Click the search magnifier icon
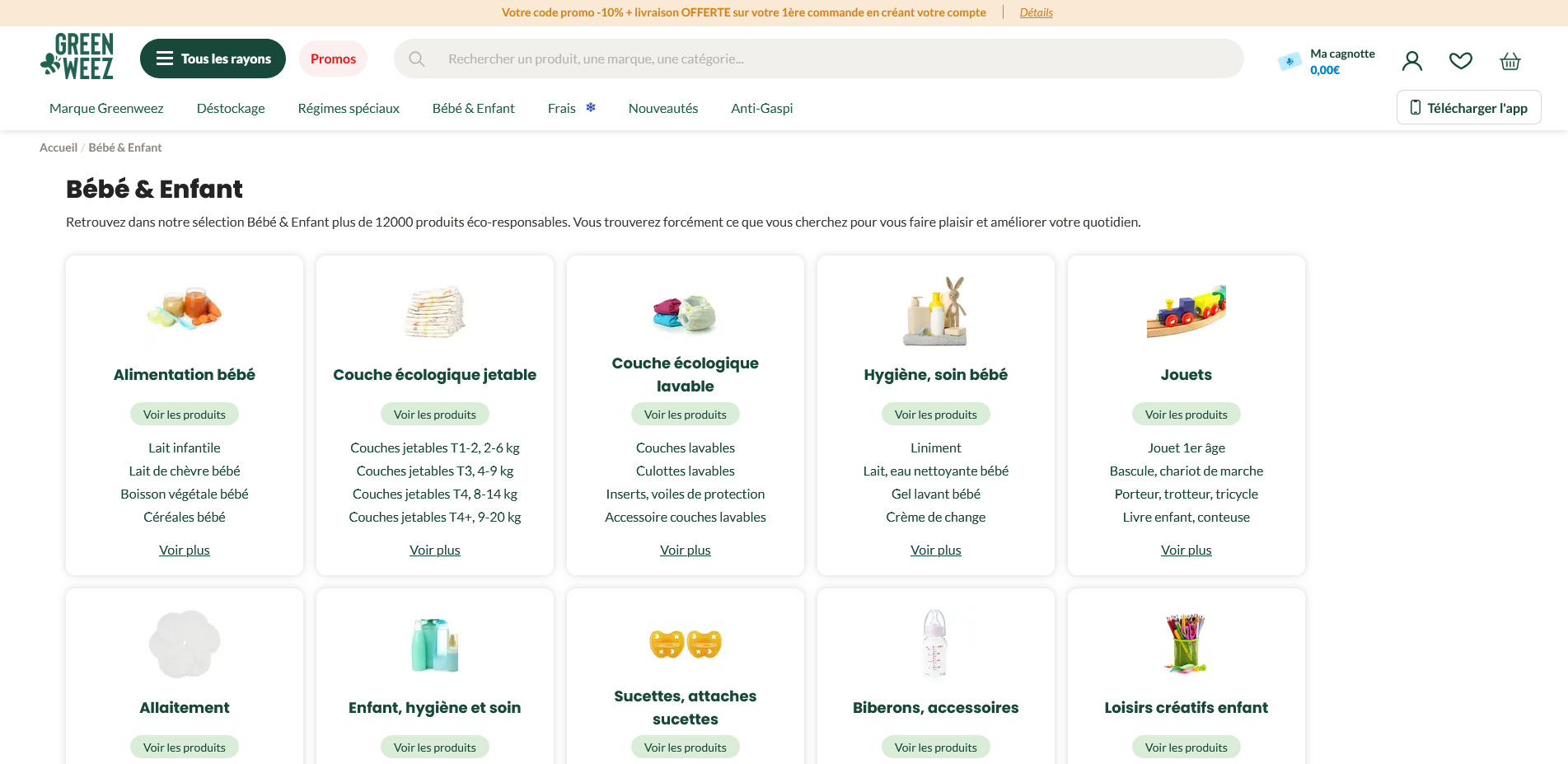Image resolution: width=1568 pixels, height=764 pixels. 417,59
